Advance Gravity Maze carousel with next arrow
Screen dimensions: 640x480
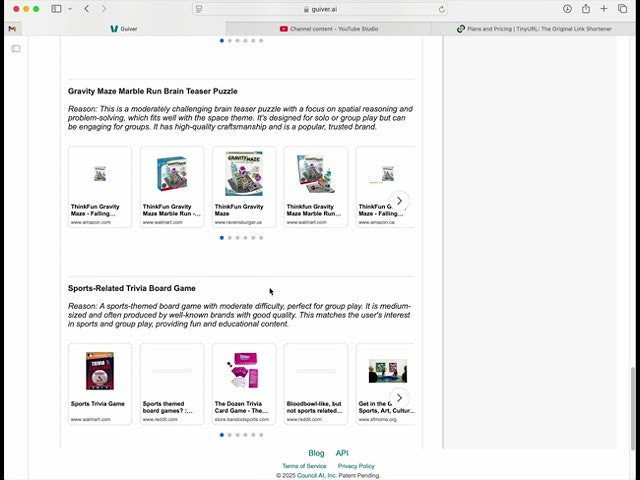click(399, 200)
